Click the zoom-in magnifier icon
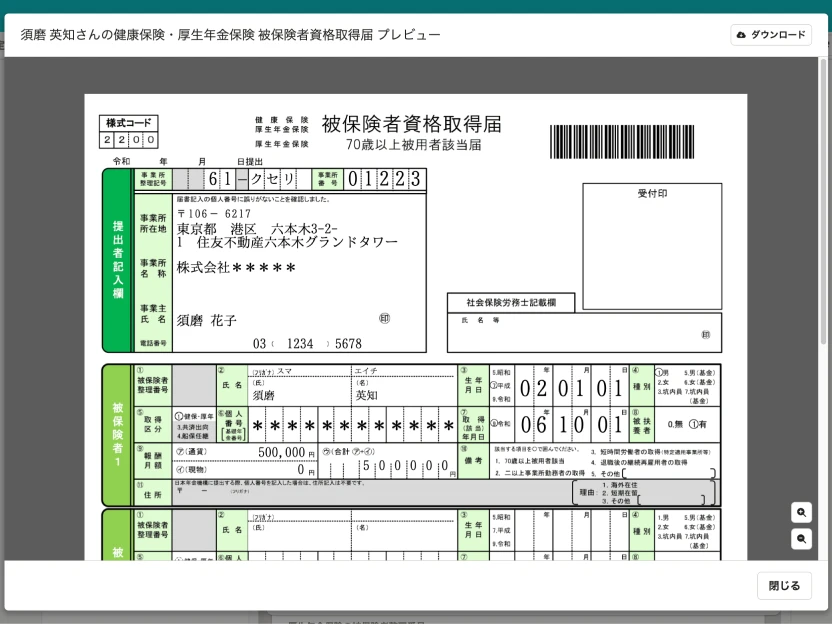The height and width of the screenshot is (624, 832). 803,512
